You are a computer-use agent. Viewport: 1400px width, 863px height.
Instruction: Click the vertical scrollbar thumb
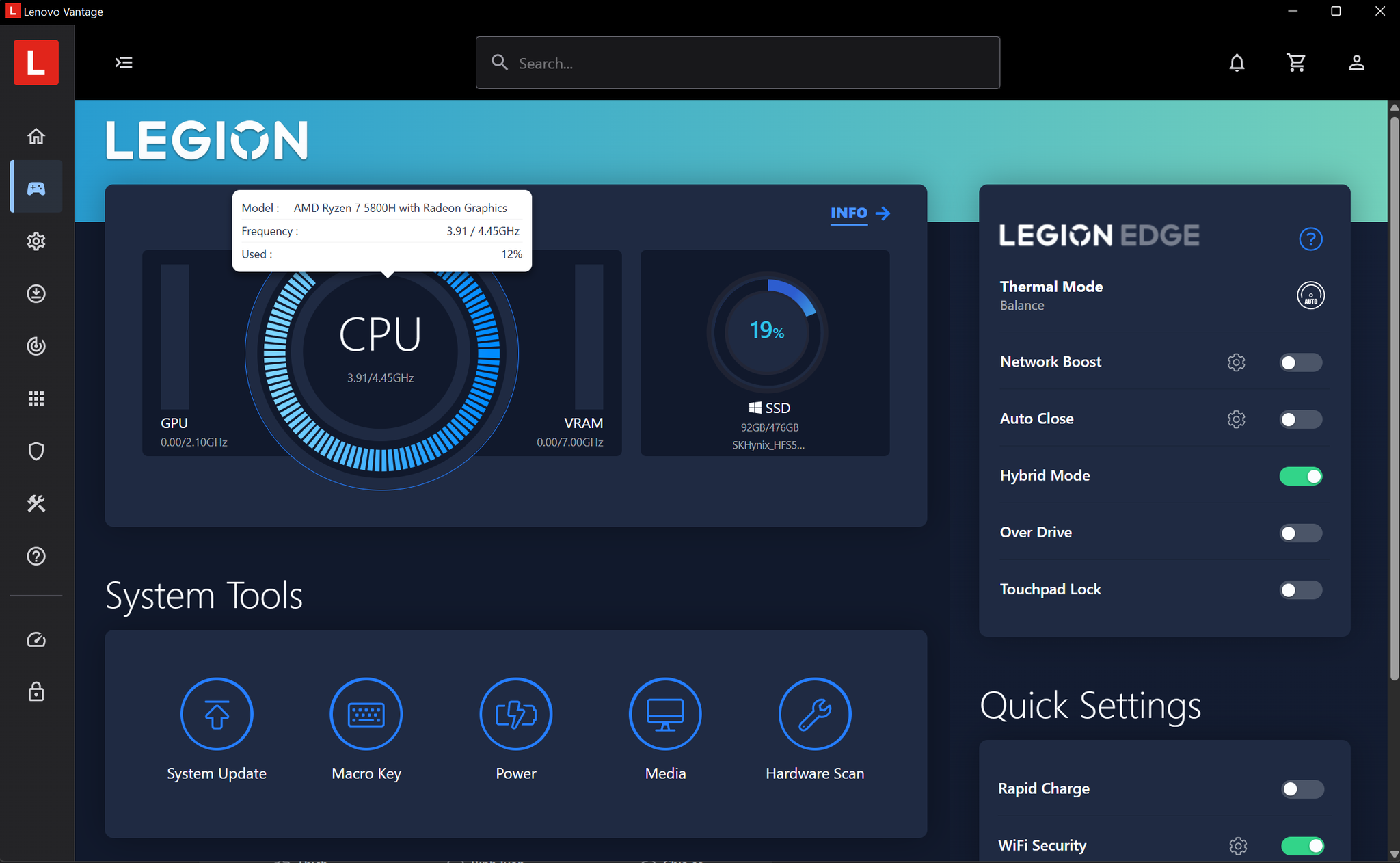[1394, 398]
